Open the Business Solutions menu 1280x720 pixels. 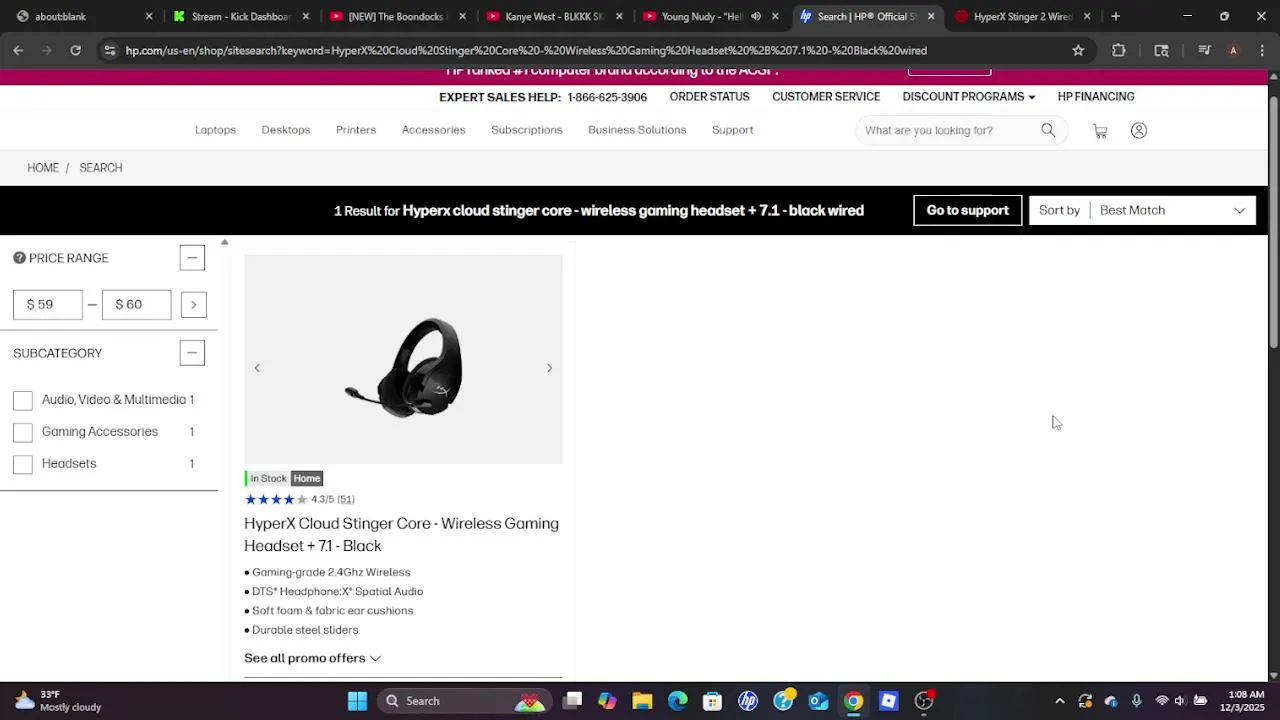tap(637, 130)
